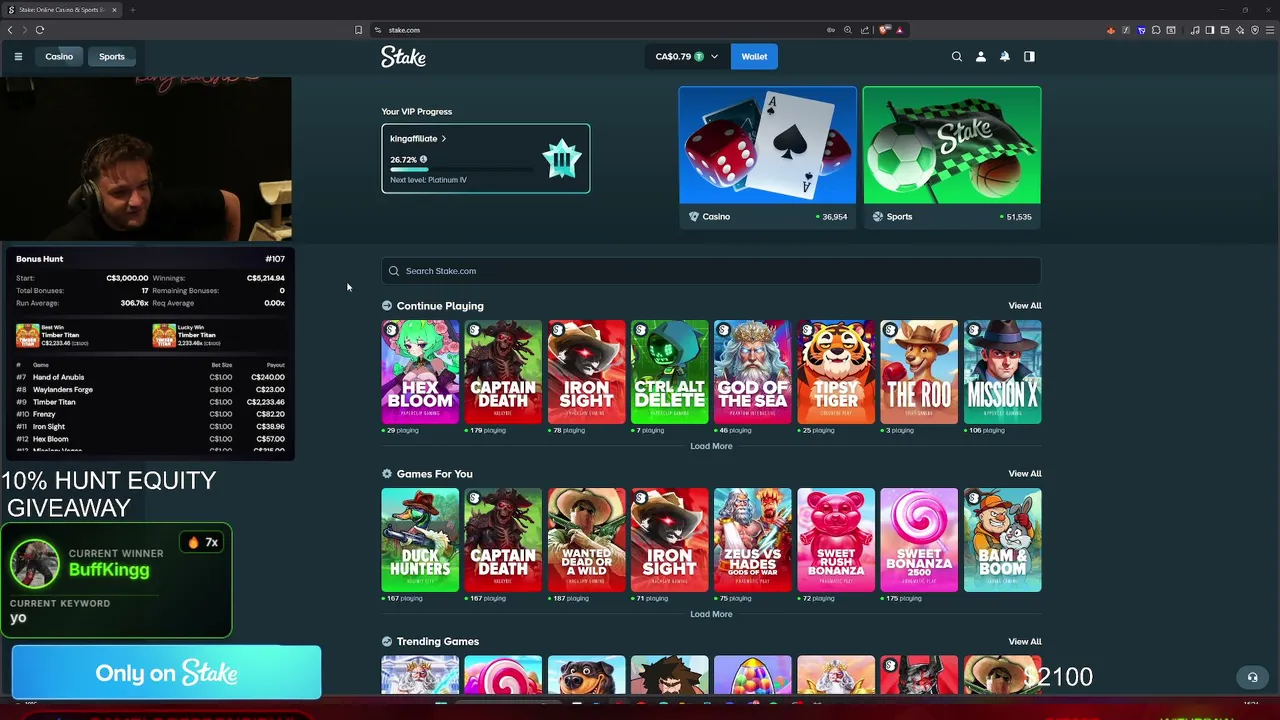Load more Games For You
1280x720 pixels.
pyautogui.click(x=711, y=614)
